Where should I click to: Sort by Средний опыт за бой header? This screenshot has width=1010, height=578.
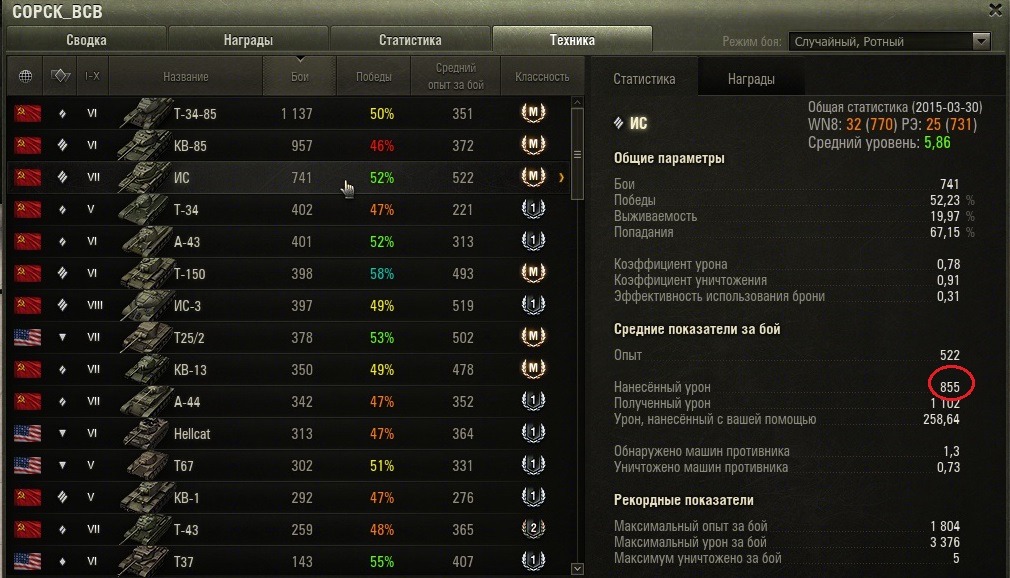(x=461, y=76)
